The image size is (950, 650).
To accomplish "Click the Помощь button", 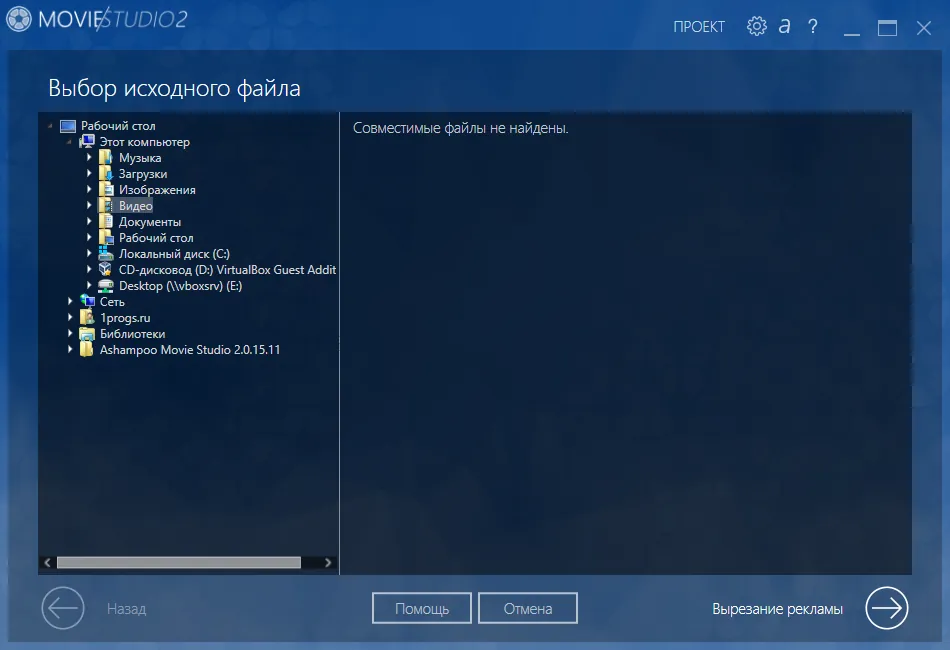I will click(x=422, y=608).
